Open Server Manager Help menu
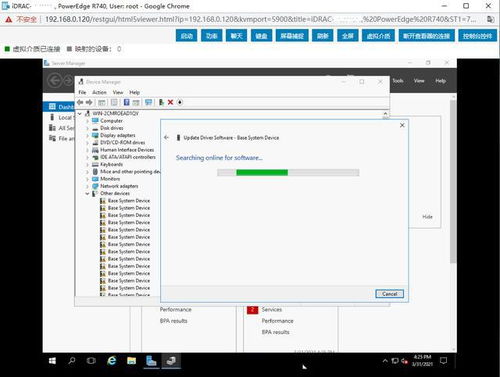500x377 pixels. point(440,81)
